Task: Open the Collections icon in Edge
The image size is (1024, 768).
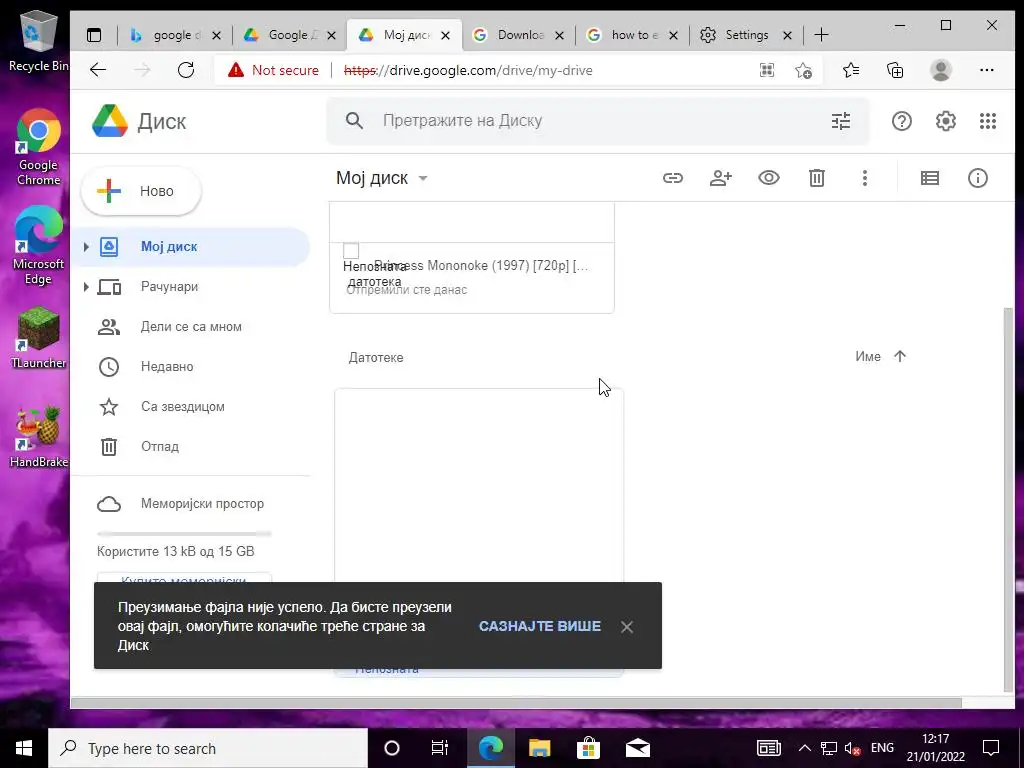Action: pos(895,70)
